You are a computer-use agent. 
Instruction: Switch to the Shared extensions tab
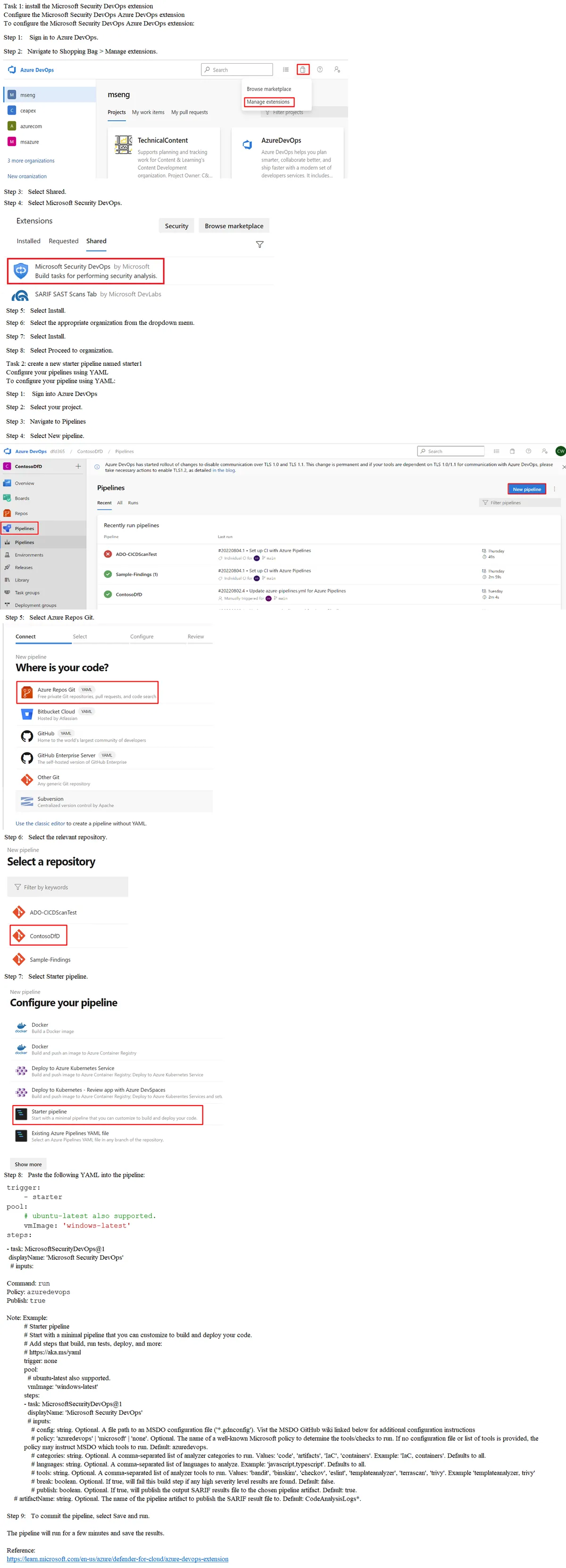(96, 241)
